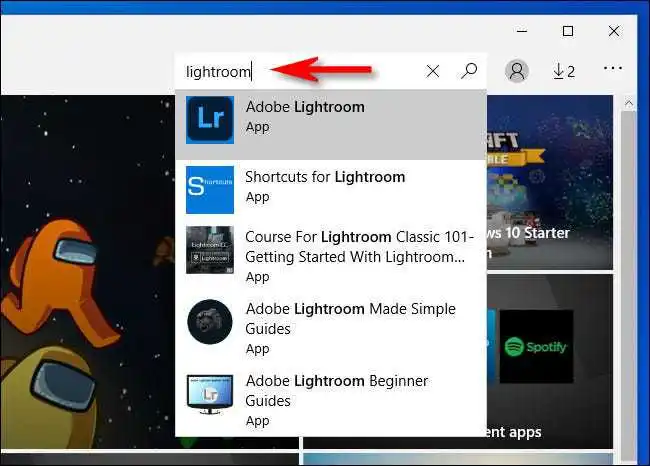Open the user account profile icon
Image resolution: width=650 pixels, height=466 pixels.
click(x=517, y=71)
